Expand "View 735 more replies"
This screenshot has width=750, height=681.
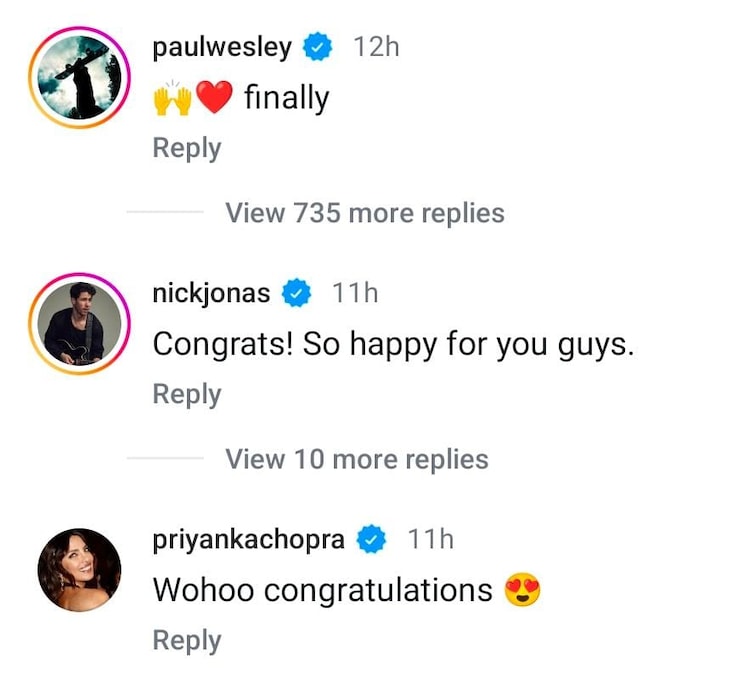[x=364, y=213]
